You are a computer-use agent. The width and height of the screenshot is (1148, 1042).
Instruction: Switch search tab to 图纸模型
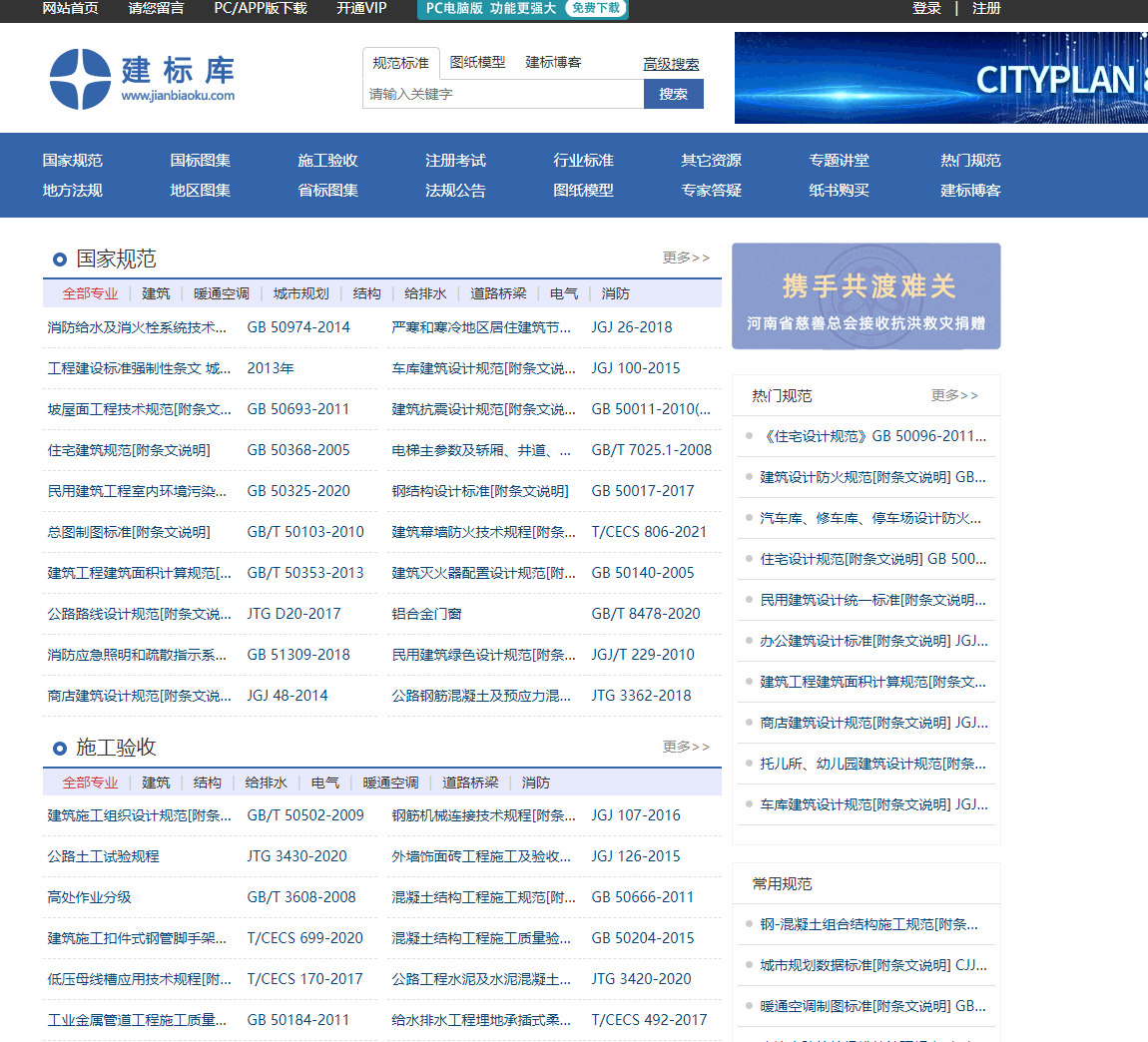coord(477,62)
